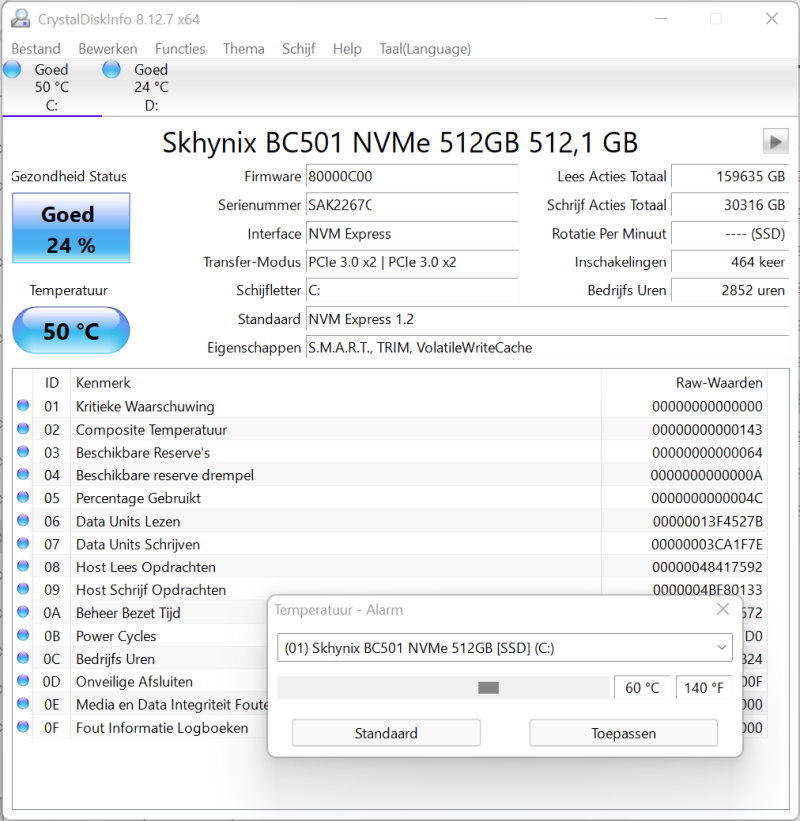Switch to the D: drive tab at 24 °C
This screenshot has width=800, height=821.
[151, 87]
